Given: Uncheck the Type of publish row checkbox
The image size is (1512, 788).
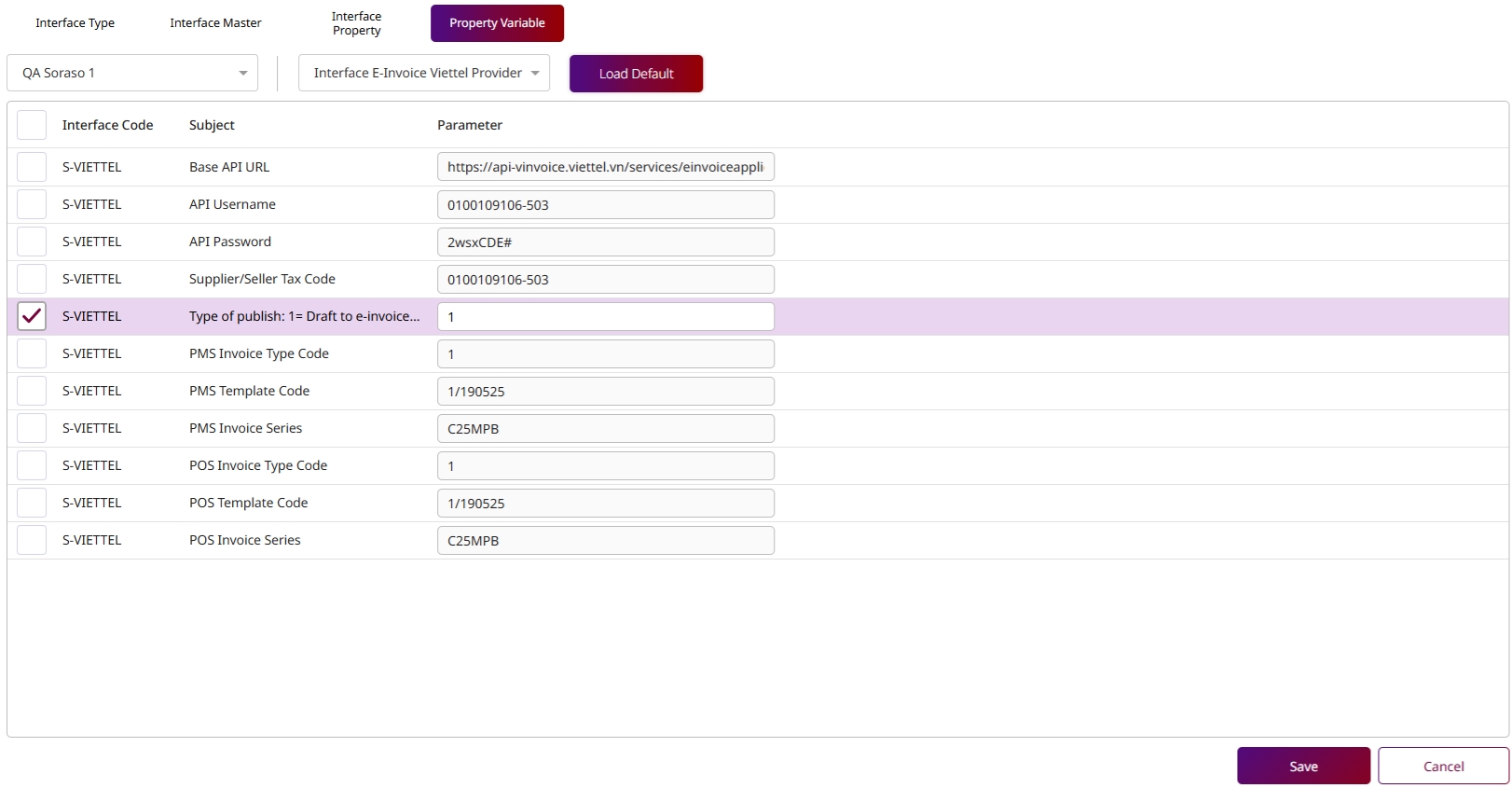Looking at the screenshot, I should (32, 316).
